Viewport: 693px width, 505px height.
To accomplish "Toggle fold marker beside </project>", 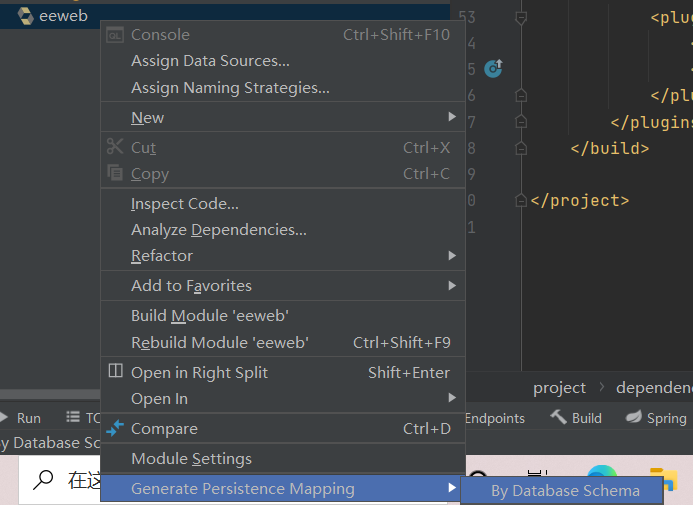I will click(x=521, y=201).
